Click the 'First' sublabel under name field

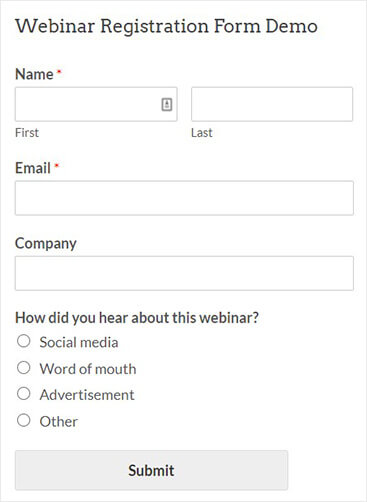(x=27, y=133)
